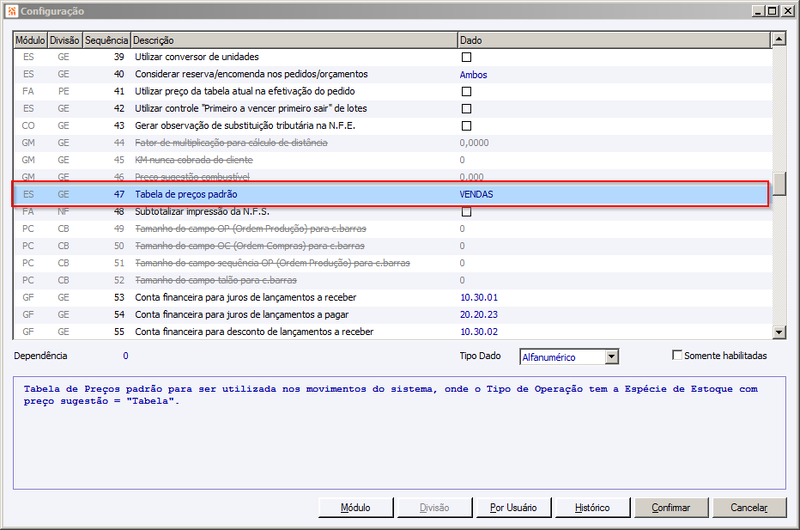
Task: Click the scrollbar down arrow
Action: [779, 332]
